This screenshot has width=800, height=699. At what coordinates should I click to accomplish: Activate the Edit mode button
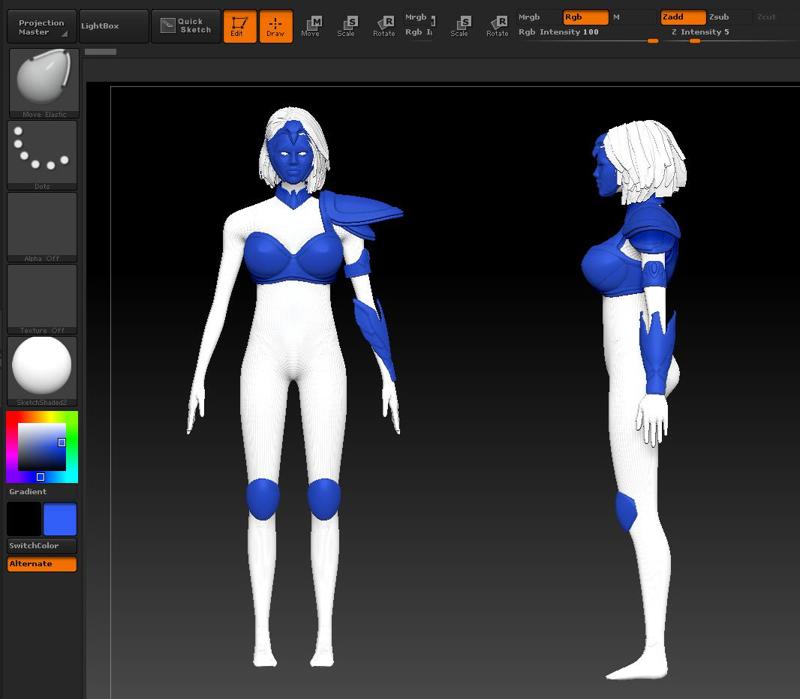coord(239,26)
